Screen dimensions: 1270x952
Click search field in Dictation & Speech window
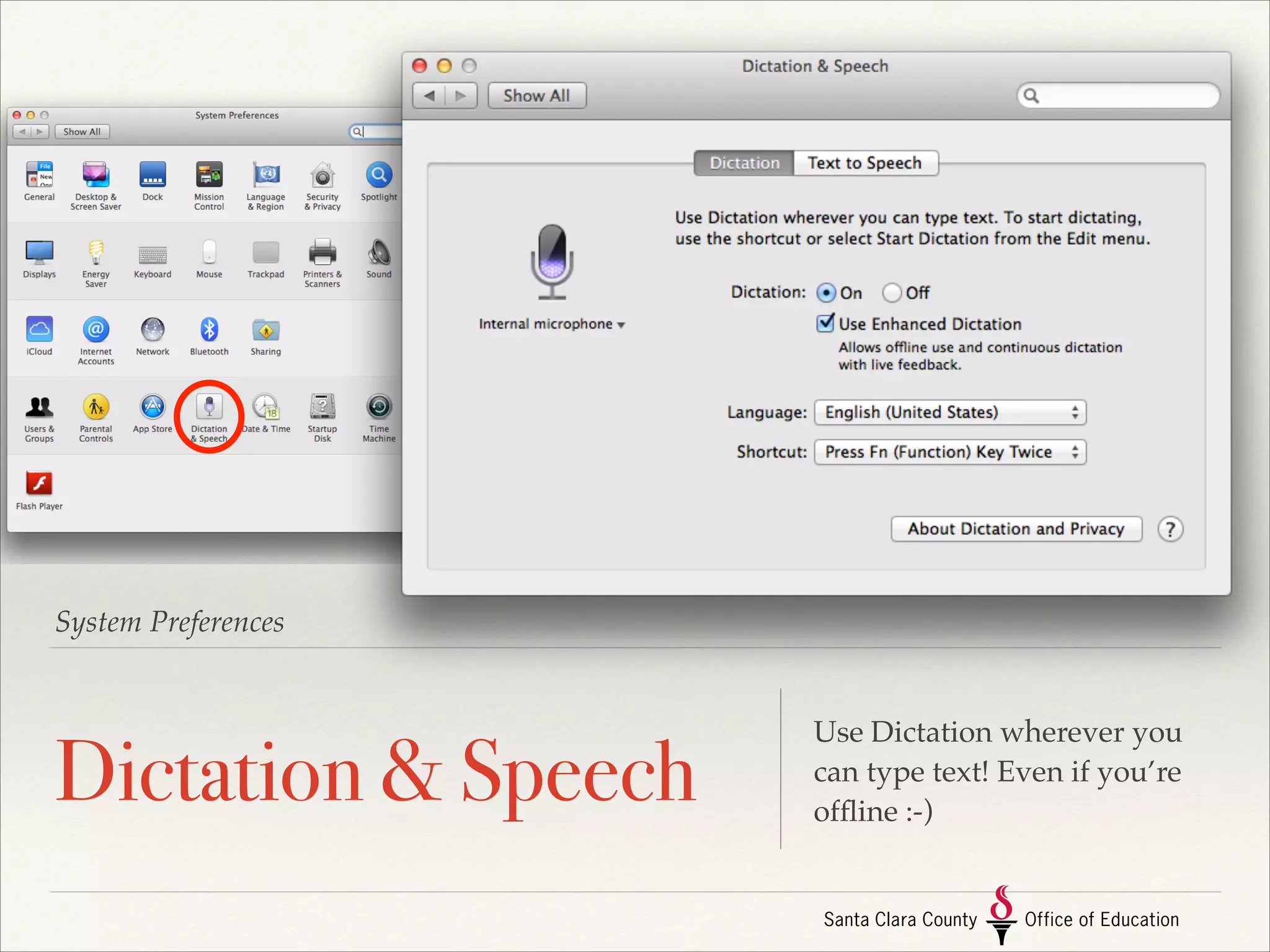pos(1119,95)
